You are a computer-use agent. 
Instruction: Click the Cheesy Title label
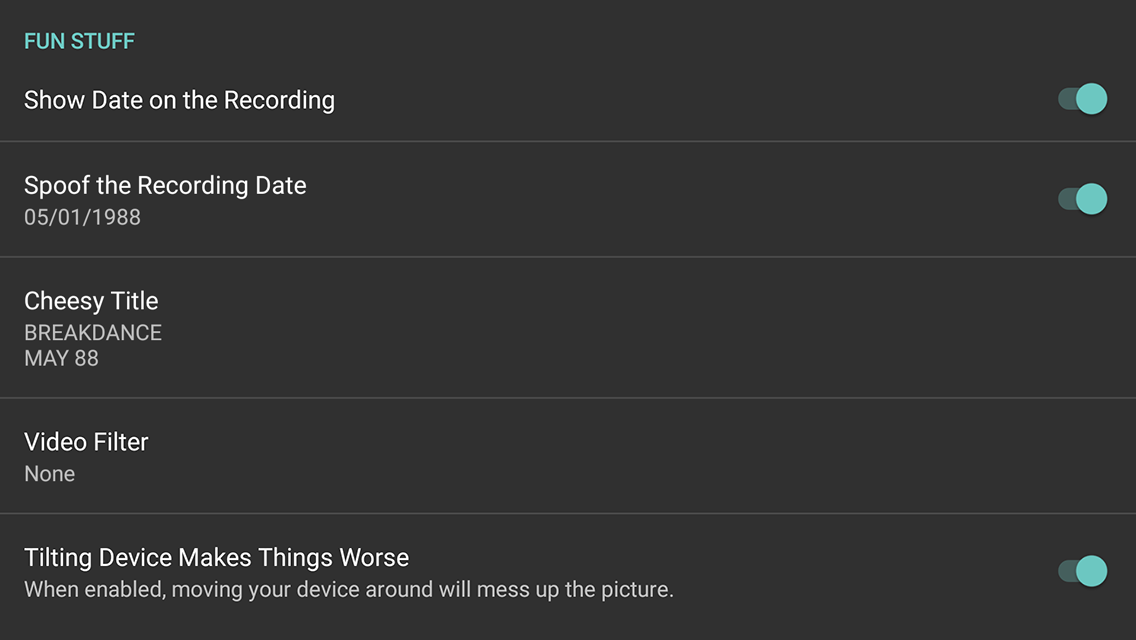tap(91, 300)
